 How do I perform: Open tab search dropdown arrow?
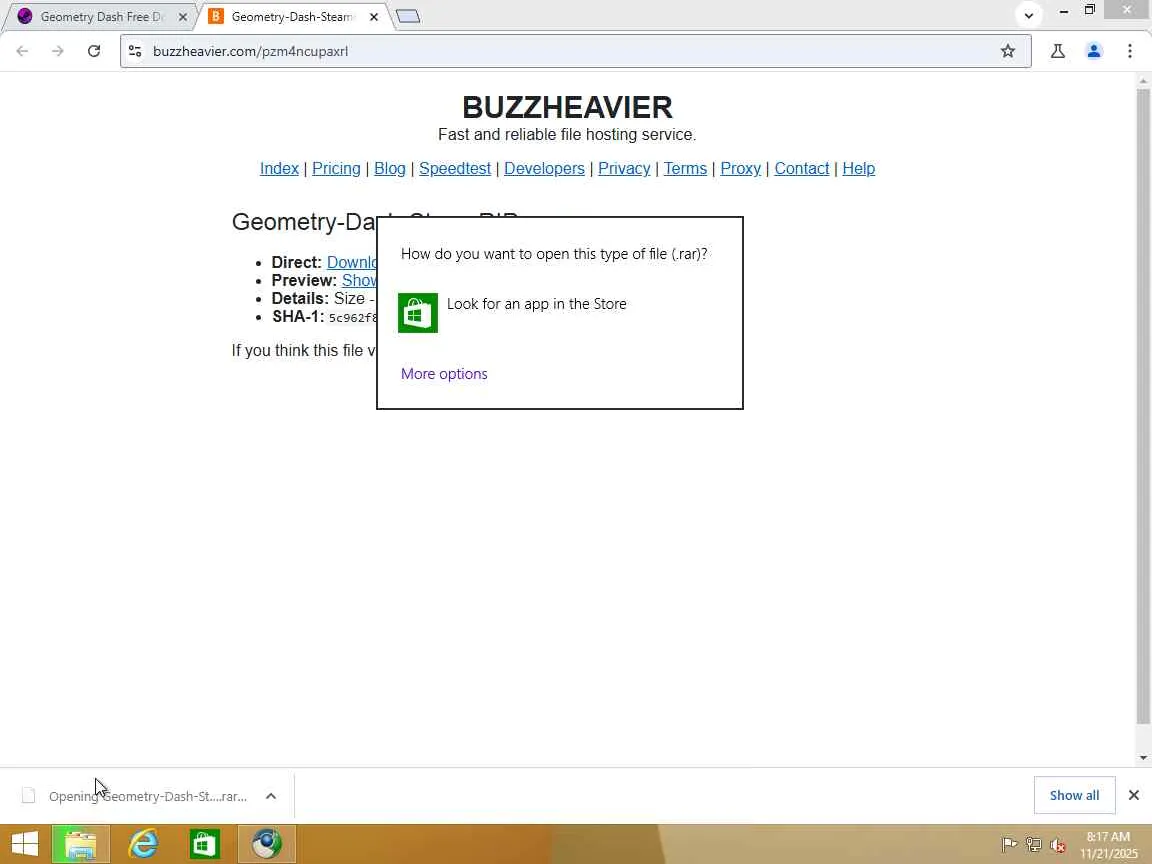point(1029,15)
